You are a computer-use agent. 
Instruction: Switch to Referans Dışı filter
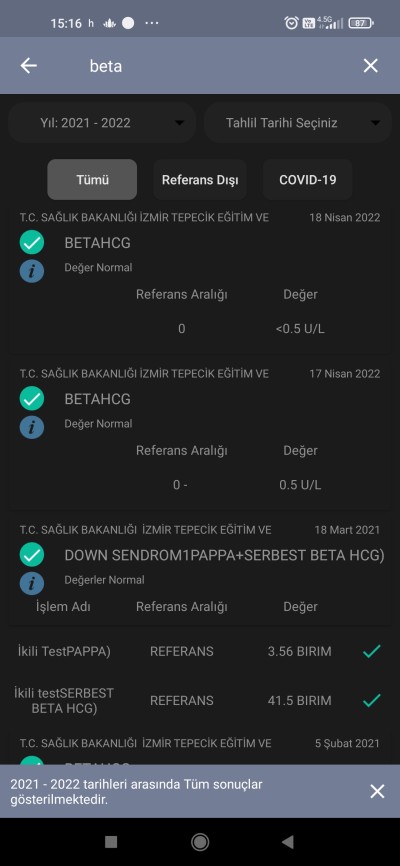pos(200,179)
